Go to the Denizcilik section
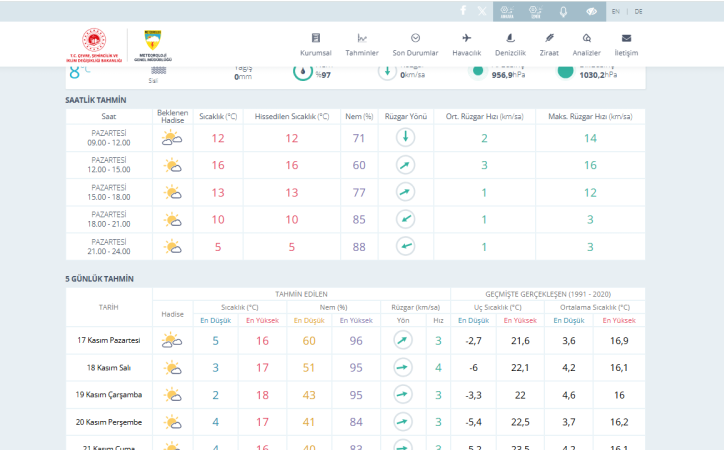Screen dimensions: 724x450 point(510,44)
